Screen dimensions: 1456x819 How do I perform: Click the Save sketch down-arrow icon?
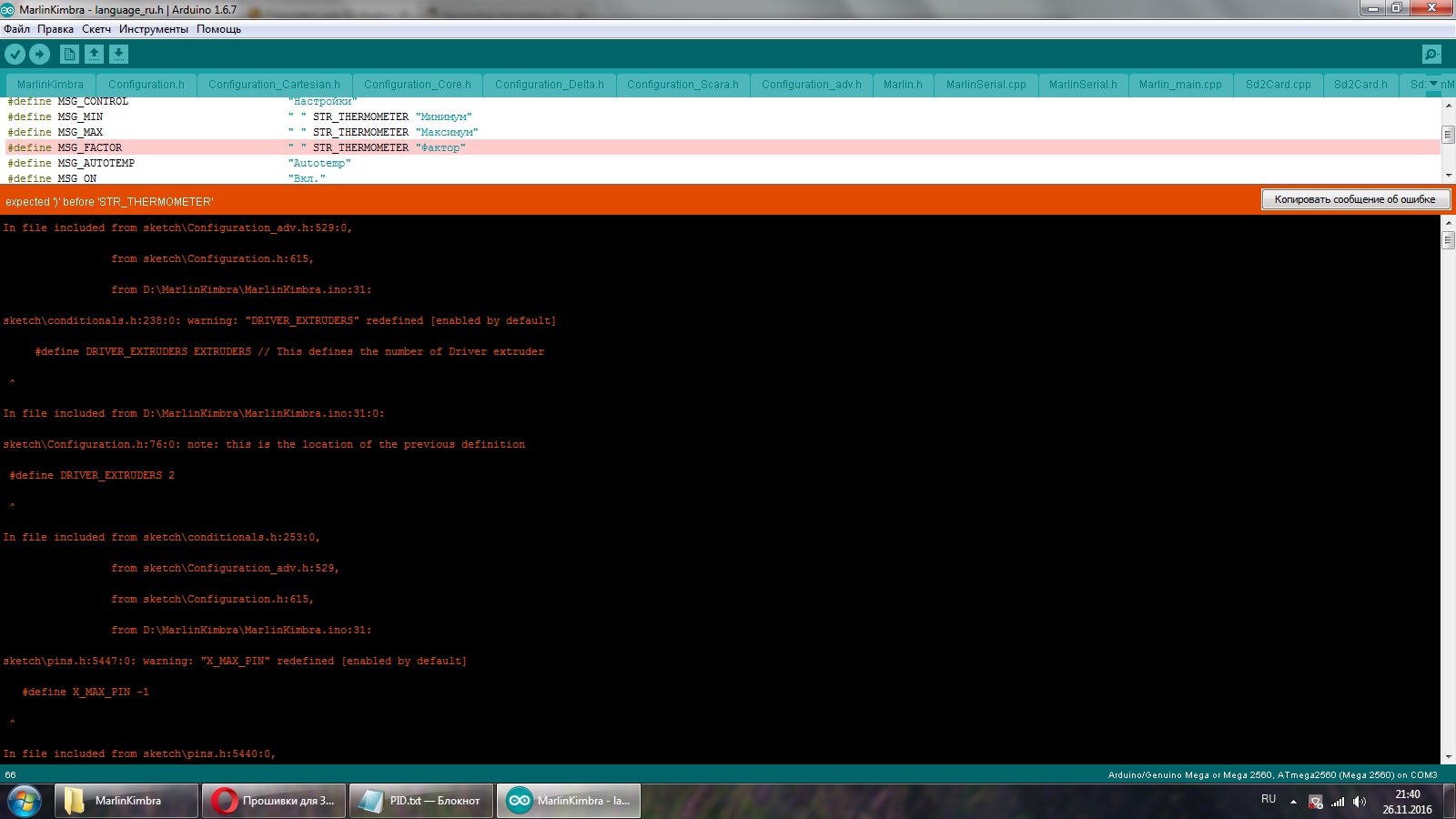point(119,55)
